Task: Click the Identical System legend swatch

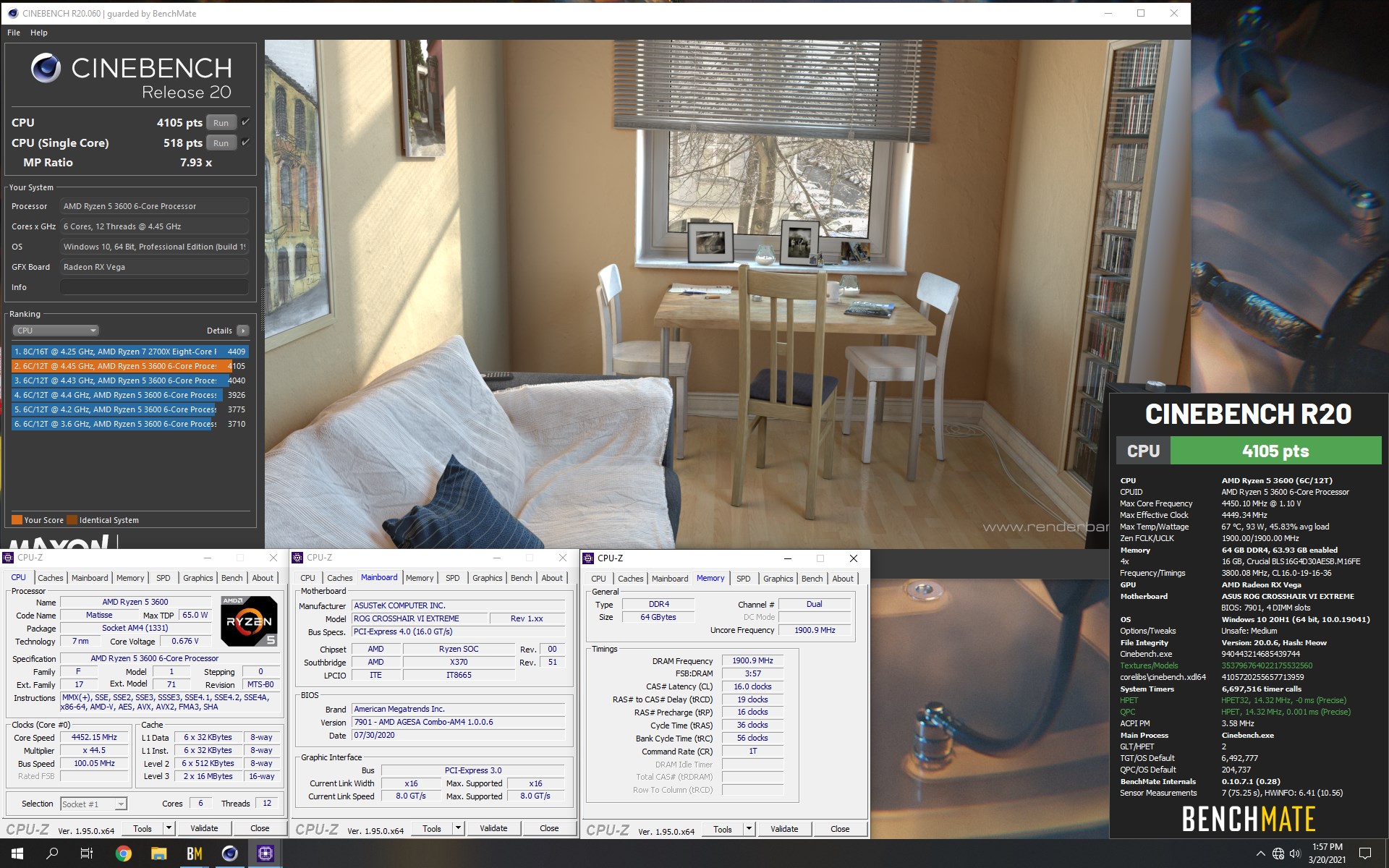Action: pyautogui.click(x=72, y=519)
